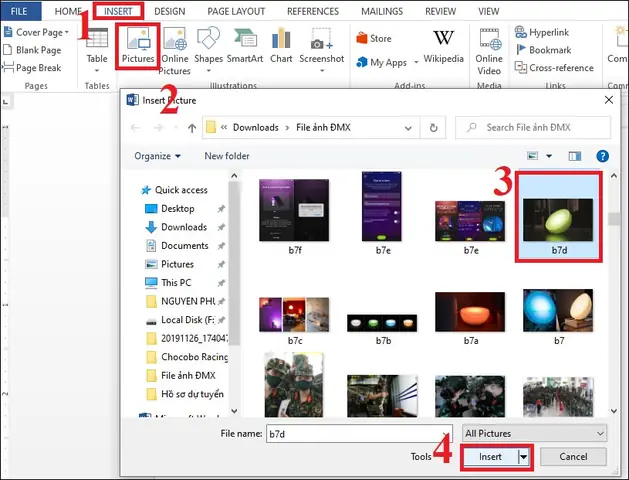Open the REFERENCES tab
This screenshot has width=629, height=480.
312,11
